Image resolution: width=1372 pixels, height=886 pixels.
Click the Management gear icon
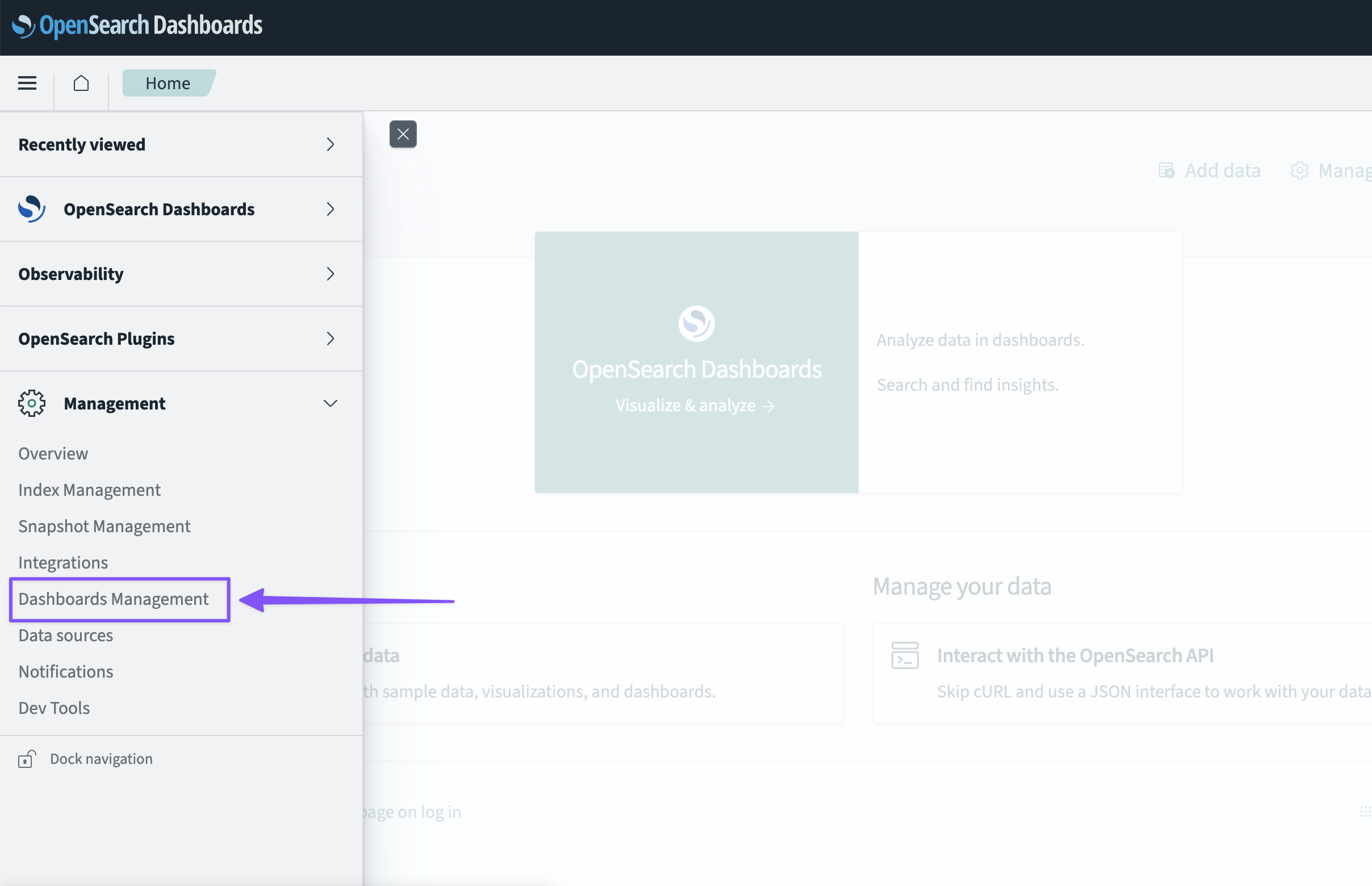(32, 403)
